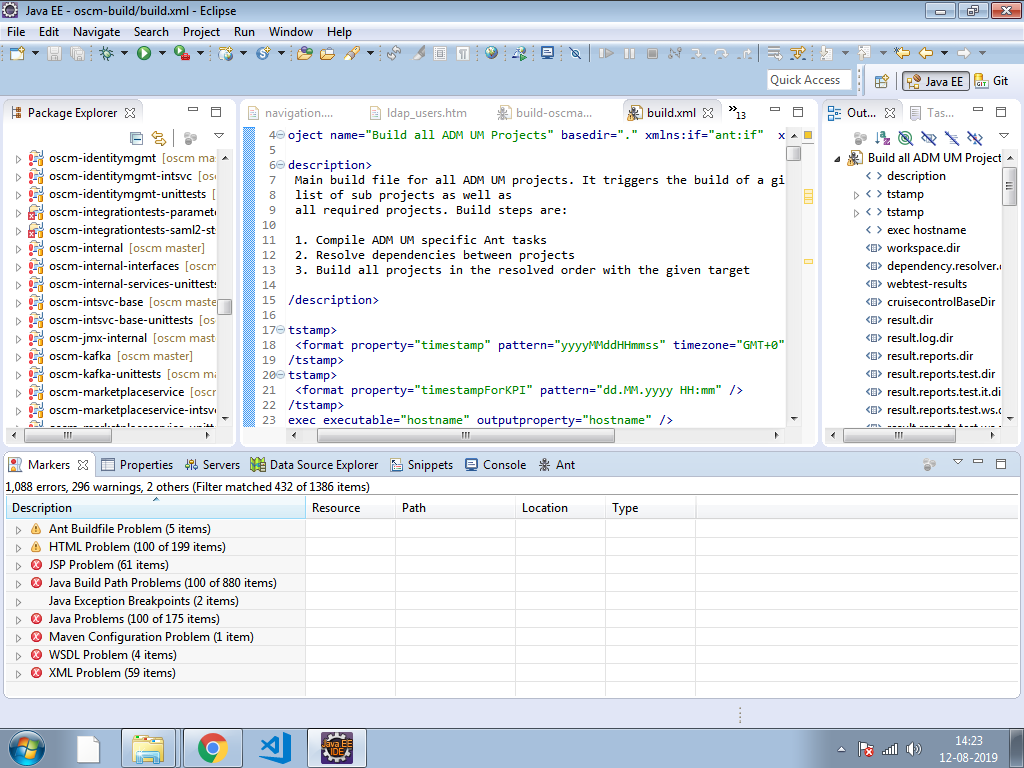Select exec hostname in Outline
The image size is (1024, 768).
(x=925, y=230)
